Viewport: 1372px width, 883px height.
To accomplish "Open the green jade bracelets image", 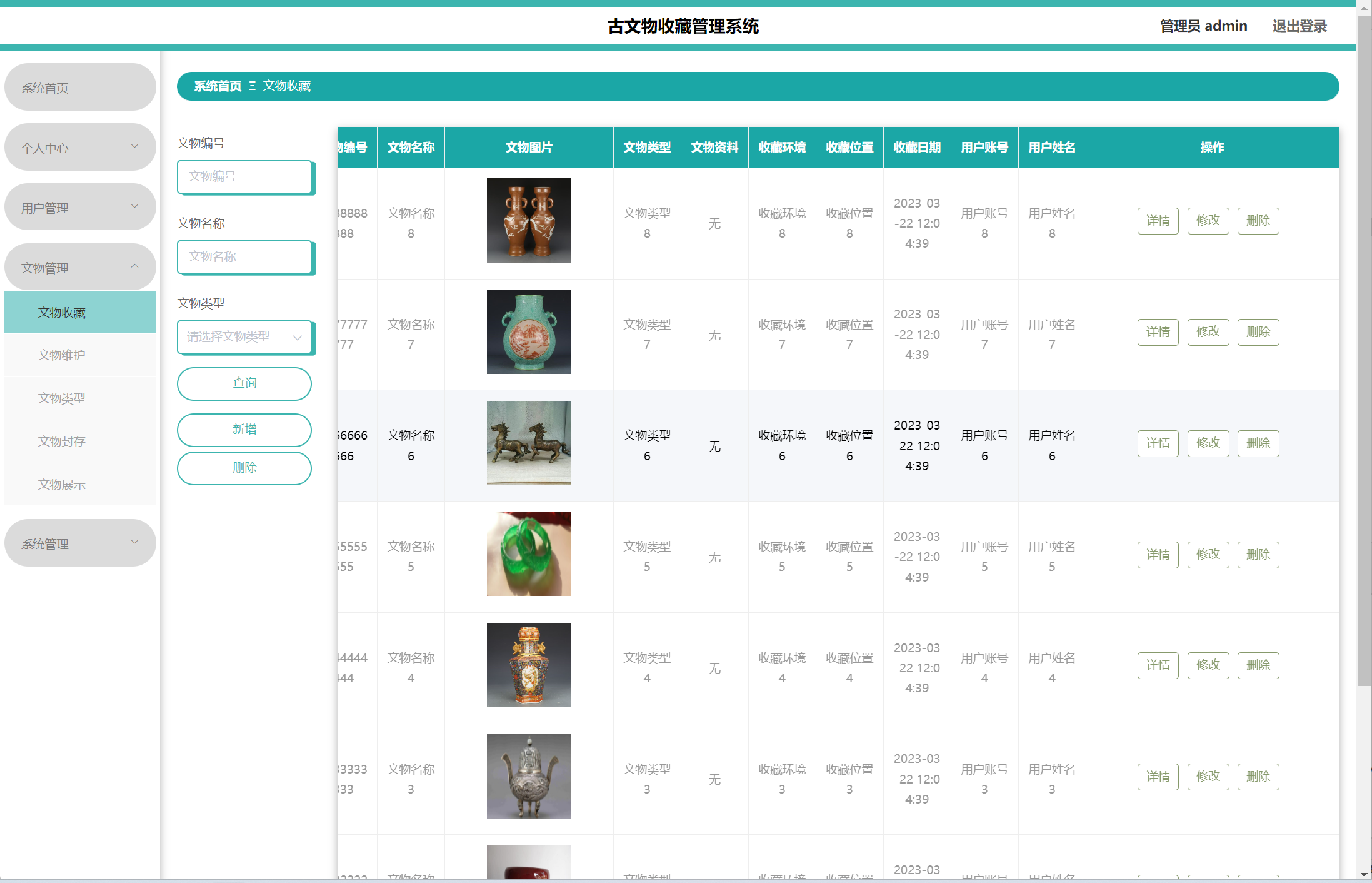I will pyautogui.click(x=528, y=553).
